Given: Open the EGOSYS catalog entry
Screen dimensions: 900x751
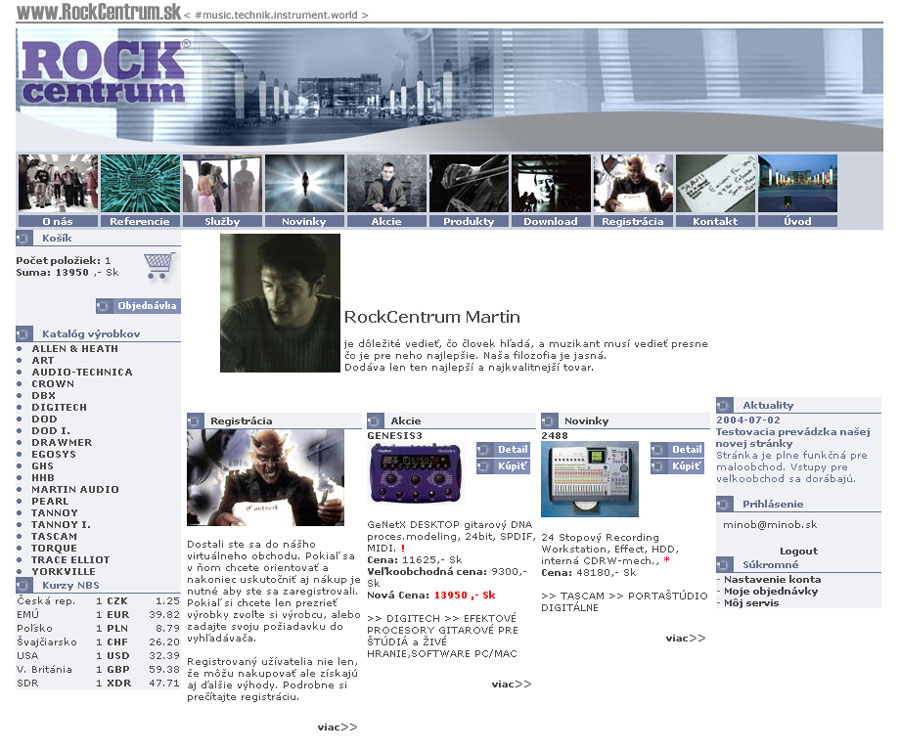Looking at the screenshot, I should pos(53,454).
